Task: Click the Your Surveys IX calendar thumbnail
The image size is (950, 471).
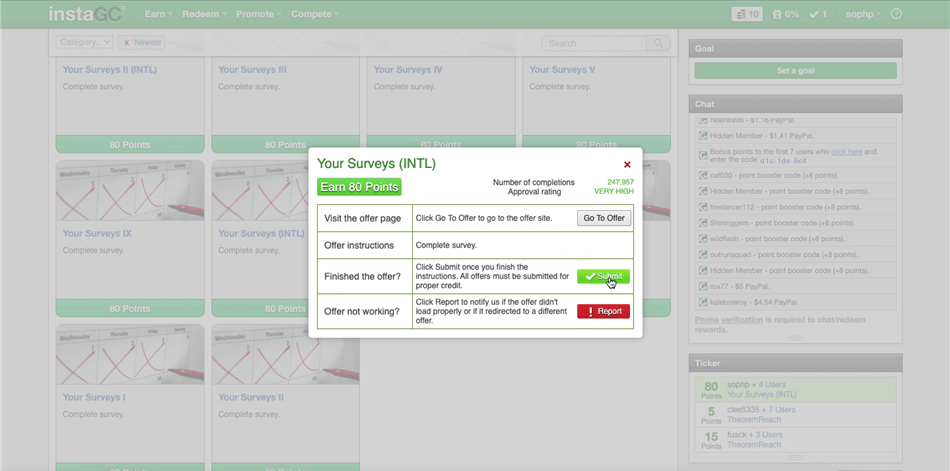Action: [130, 190]
